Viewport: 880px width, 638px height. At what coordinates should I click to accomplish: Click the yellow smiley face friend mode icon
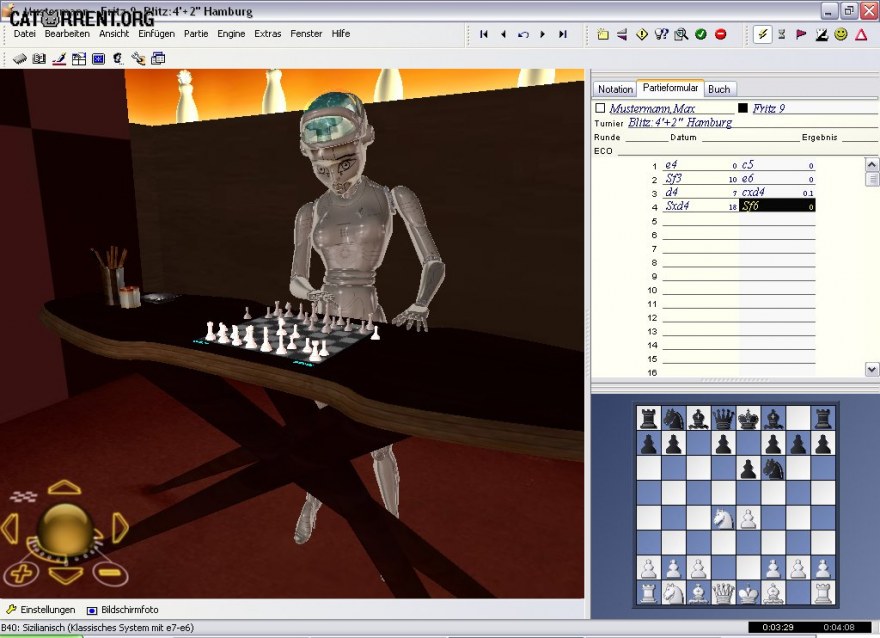point(841,34)
